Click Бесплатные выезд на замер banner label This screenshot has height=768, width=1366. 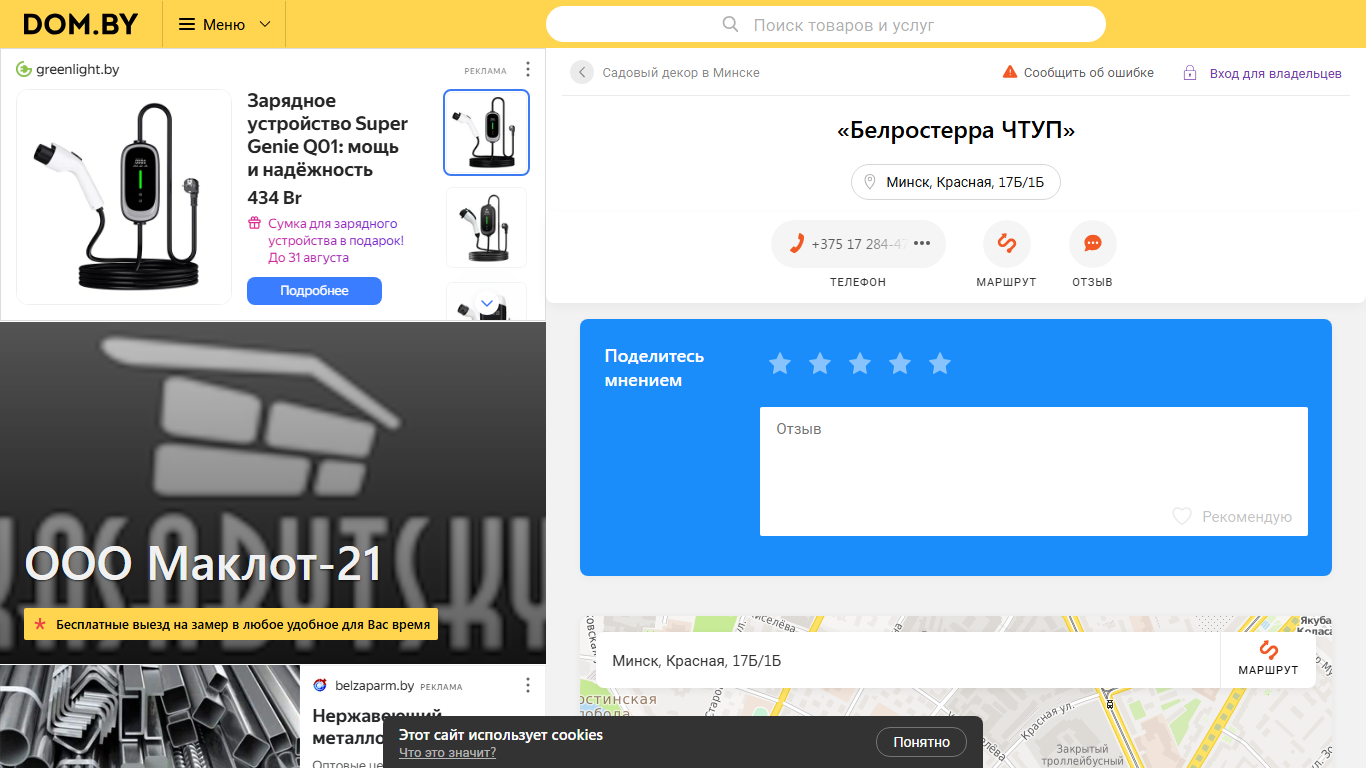click(231, 624)
